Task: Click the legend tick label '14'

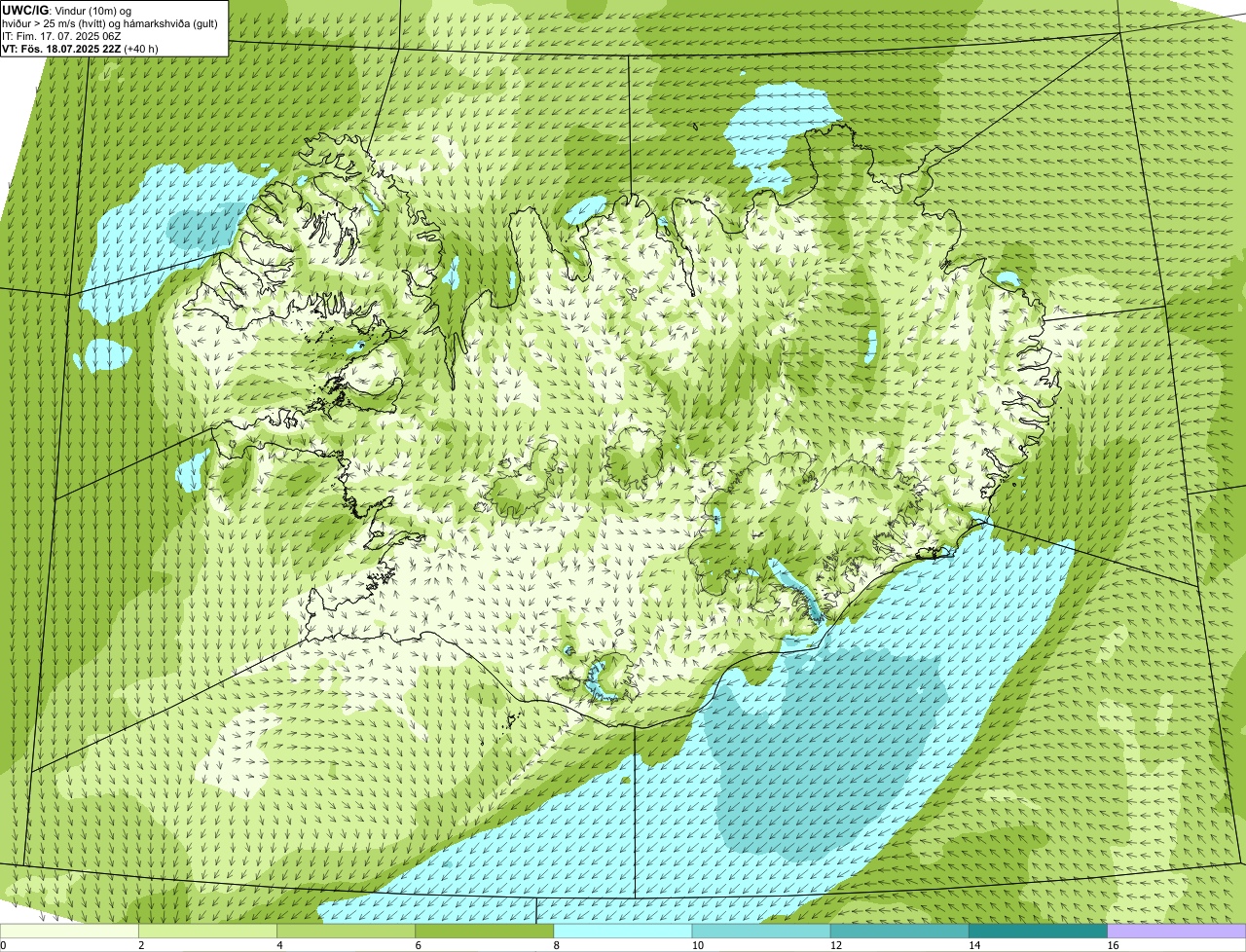Action: click(973, 944)
